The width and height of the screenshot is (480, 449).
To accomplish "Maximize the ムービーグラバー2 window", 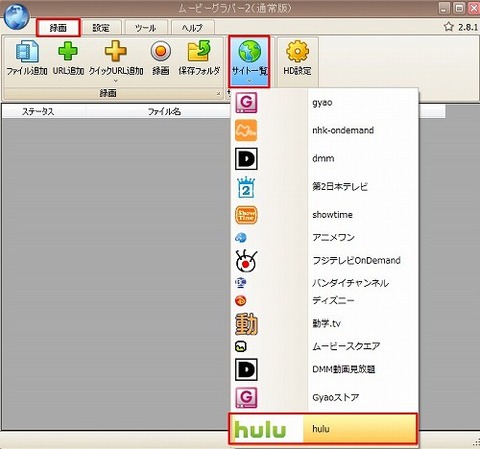I will pos(459,8).
